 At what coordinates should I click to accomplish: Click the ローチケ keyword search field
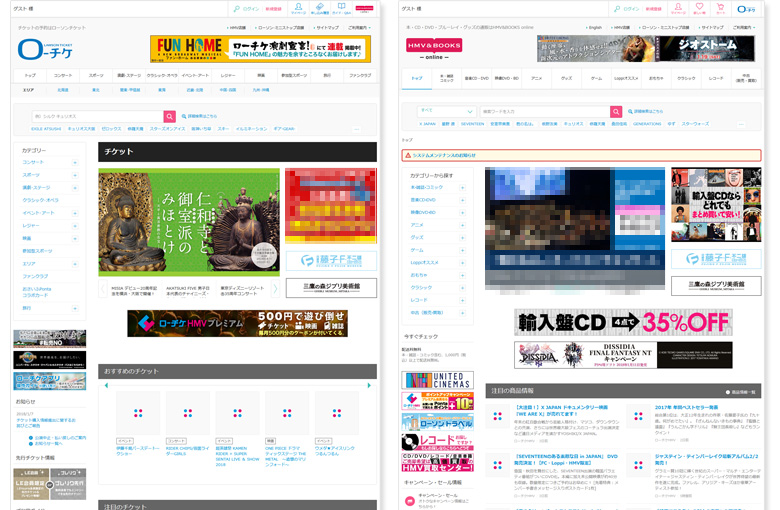point(98,116)
